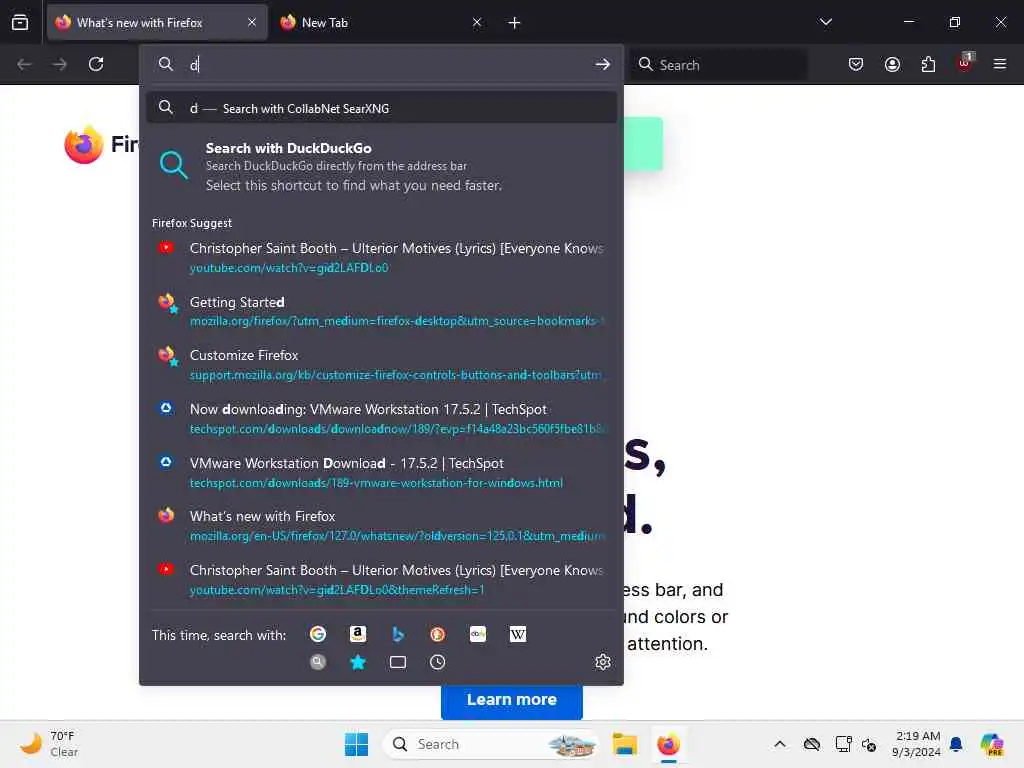The width and height of the screenshot is (1024, 768).
Task: Open File Explorer from the taskbar
Action: point(624,744)
